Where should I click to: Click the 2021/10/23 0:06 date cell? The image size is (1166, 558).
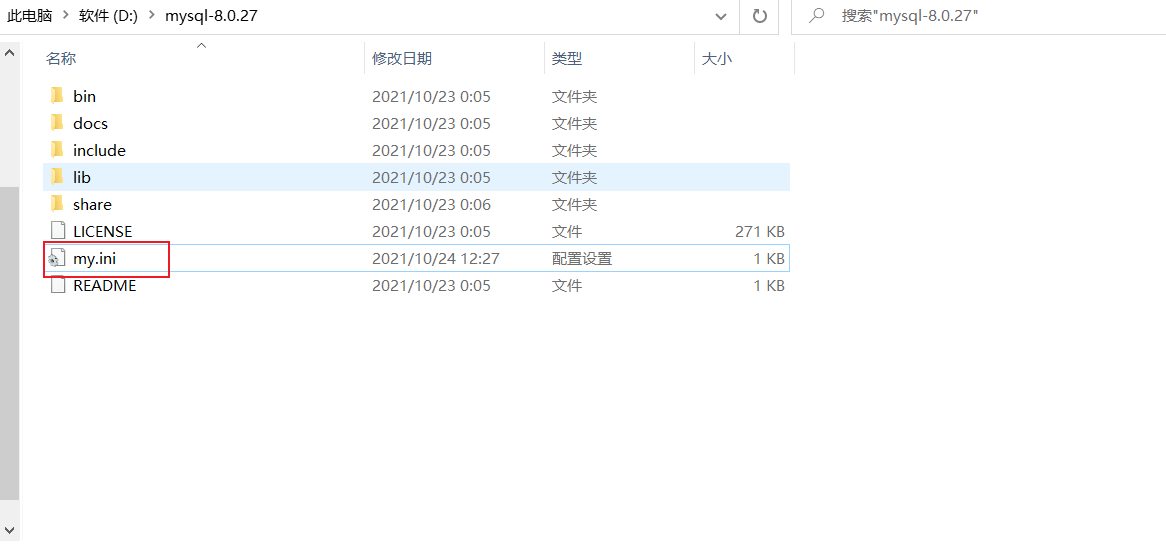tap(431, 204)
